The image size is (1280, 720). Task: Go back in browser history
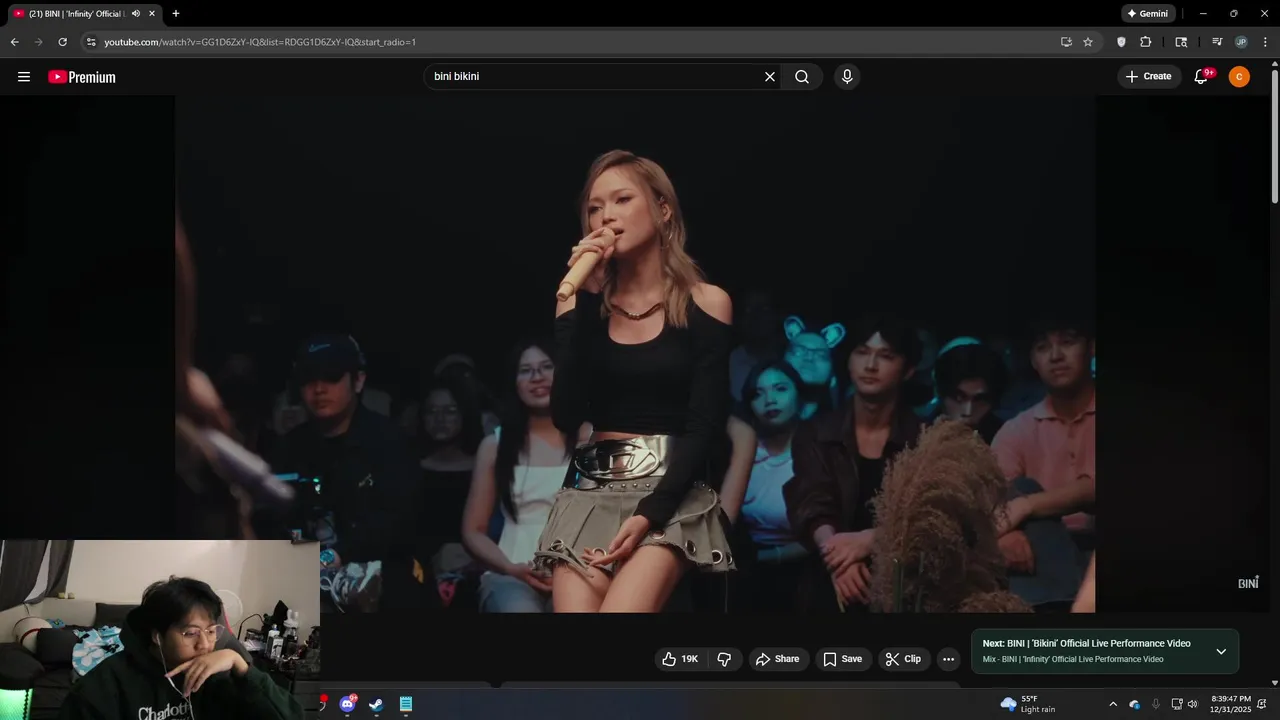(x=14, y=42)
